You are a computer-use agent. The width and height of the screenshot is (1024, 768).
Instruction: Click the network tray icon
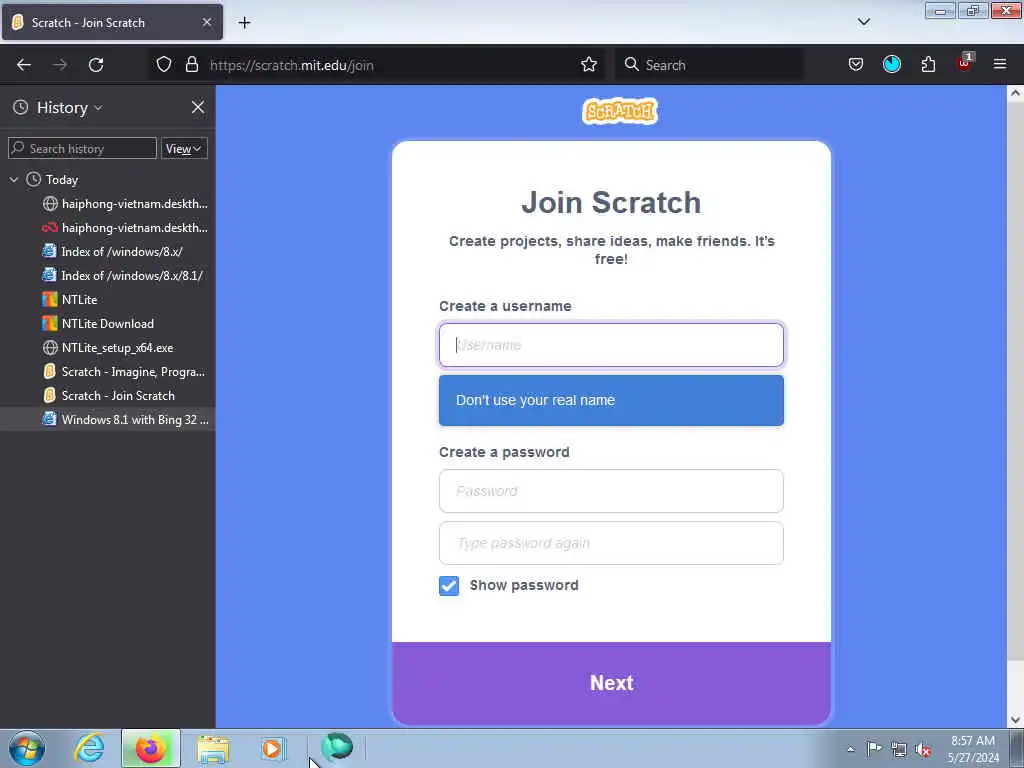tap(899, 749)
